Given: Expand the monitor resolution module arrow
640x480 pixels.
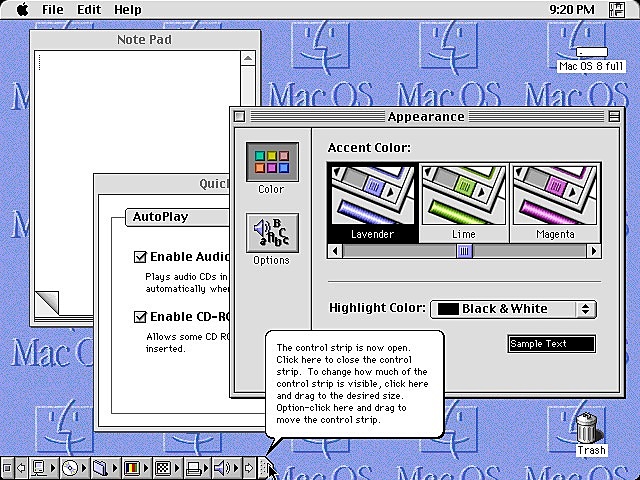Looking at the screenshot, I should [x=177, y=467].
